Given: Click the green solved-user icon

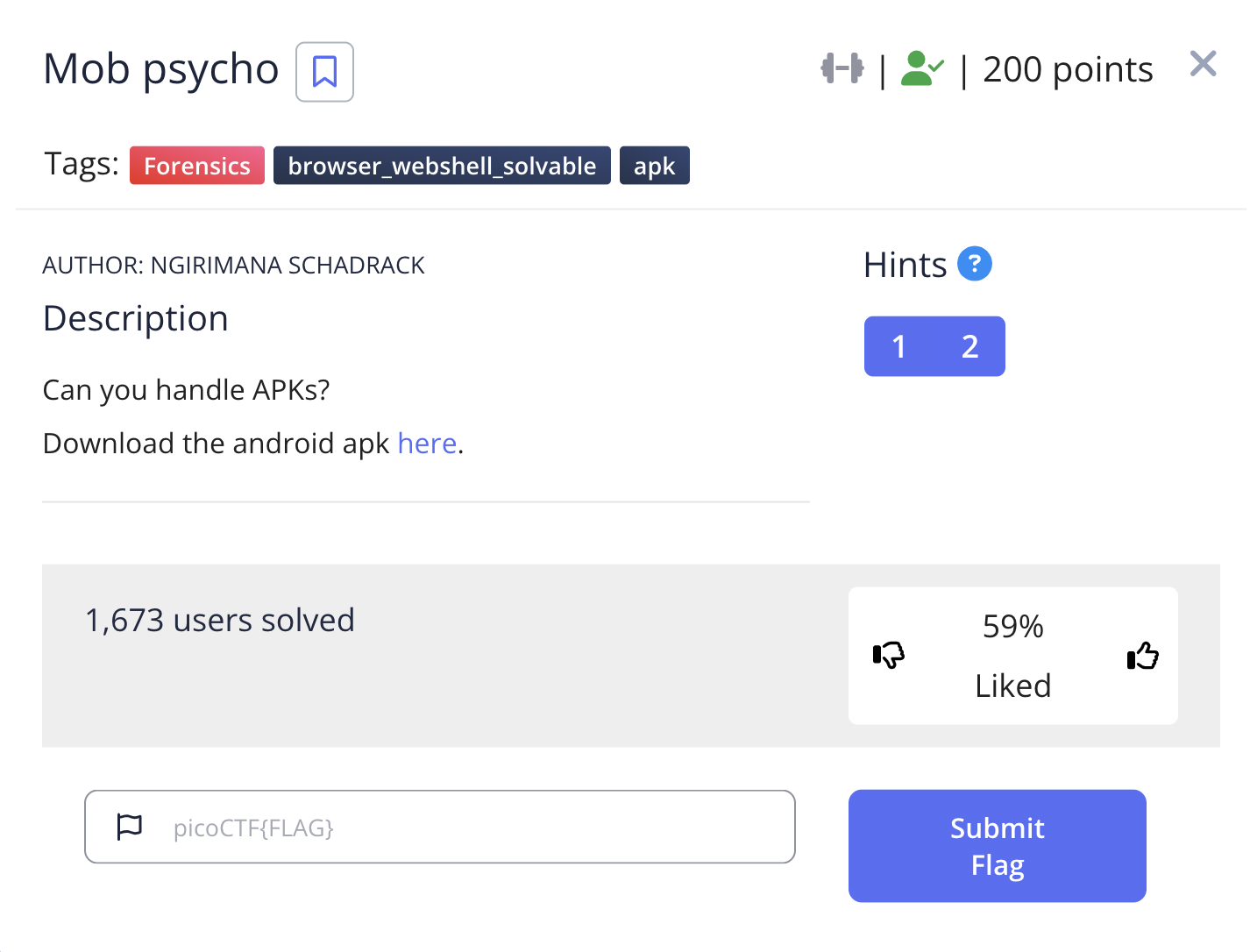Looking at the screenshot, I should [921, 68].
